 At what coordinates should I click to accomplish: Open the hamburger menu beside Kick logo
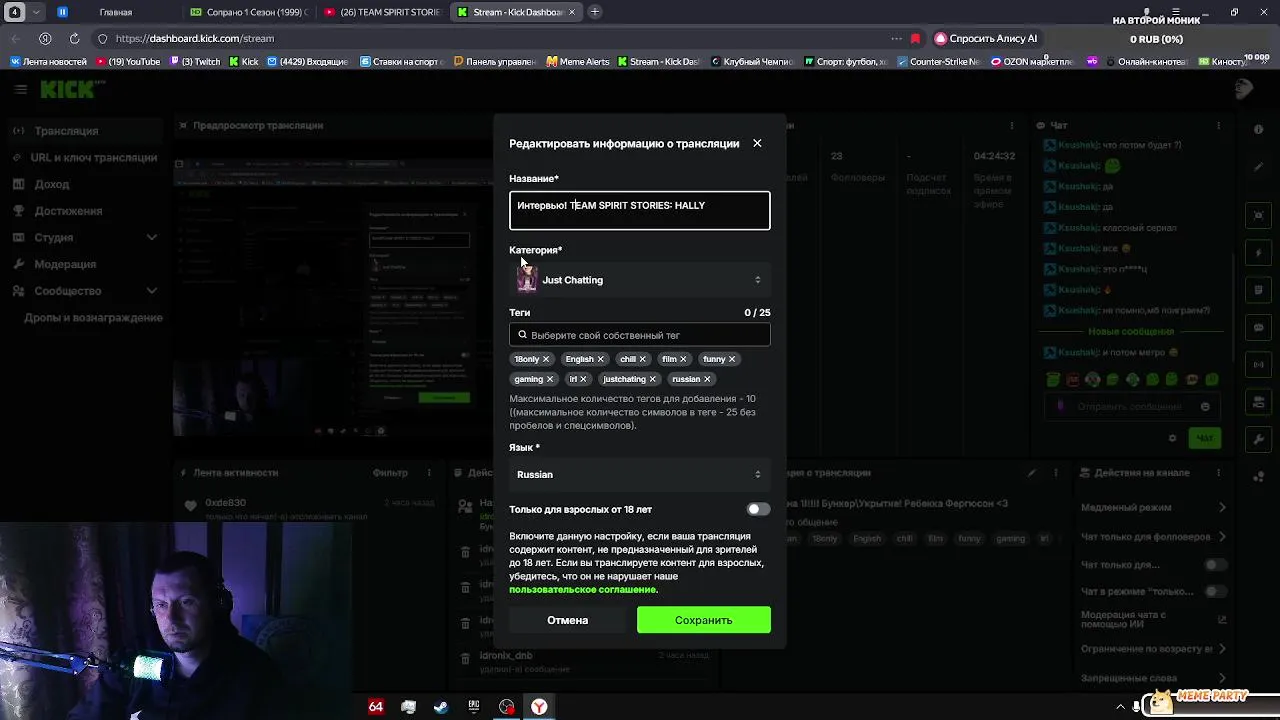point(20,89)
